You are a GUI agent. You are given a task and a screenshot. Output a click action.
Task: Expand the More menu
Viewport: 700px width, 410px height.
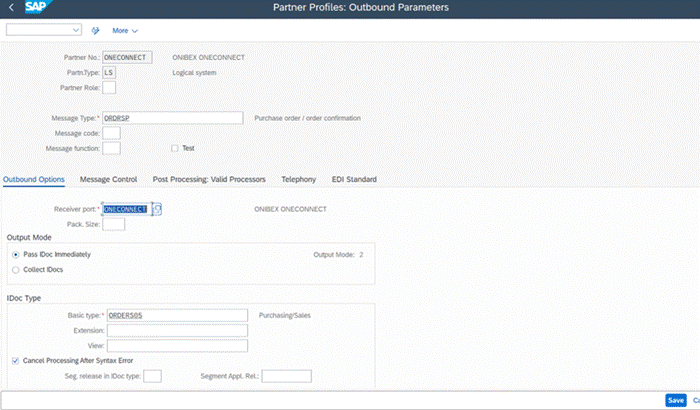pyautogui.click(x=125, y=30)
